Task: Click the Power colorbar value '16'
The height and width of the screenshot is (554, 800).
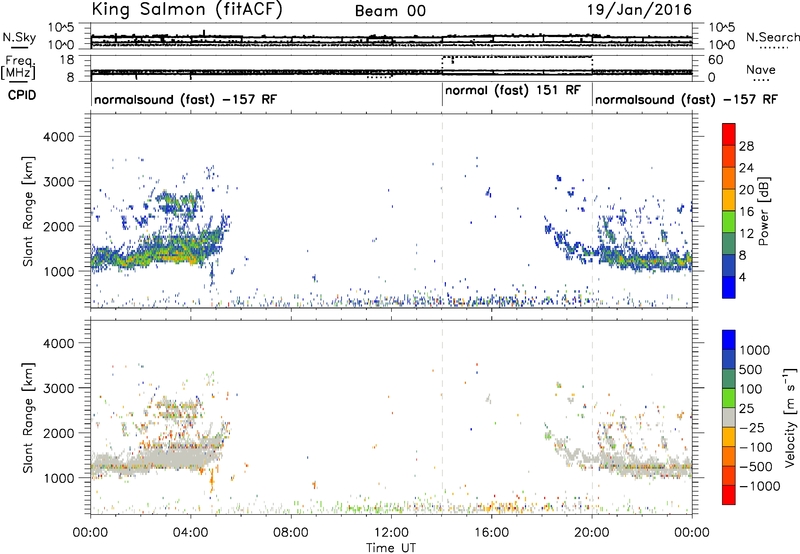Action: click(x=746, y=212)
